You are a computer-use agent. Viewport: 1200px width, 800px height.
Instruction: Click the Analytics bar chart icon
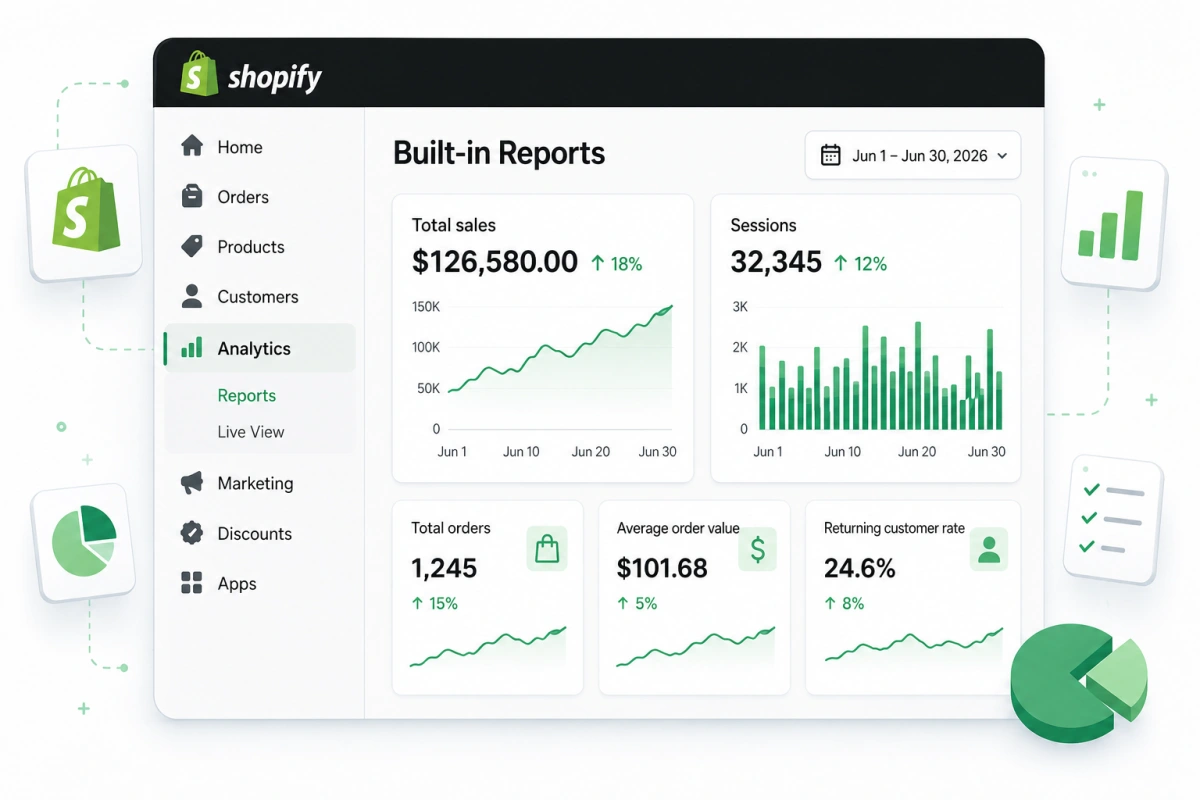(x=192, y=348)
